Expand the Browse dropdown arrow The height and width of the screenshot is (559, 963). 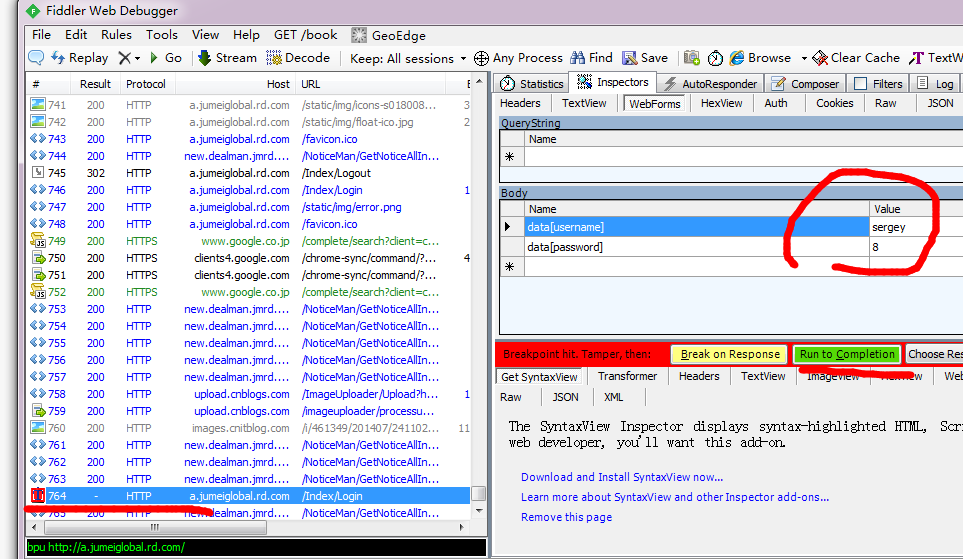pyautogui.click(x=804, y=58)
